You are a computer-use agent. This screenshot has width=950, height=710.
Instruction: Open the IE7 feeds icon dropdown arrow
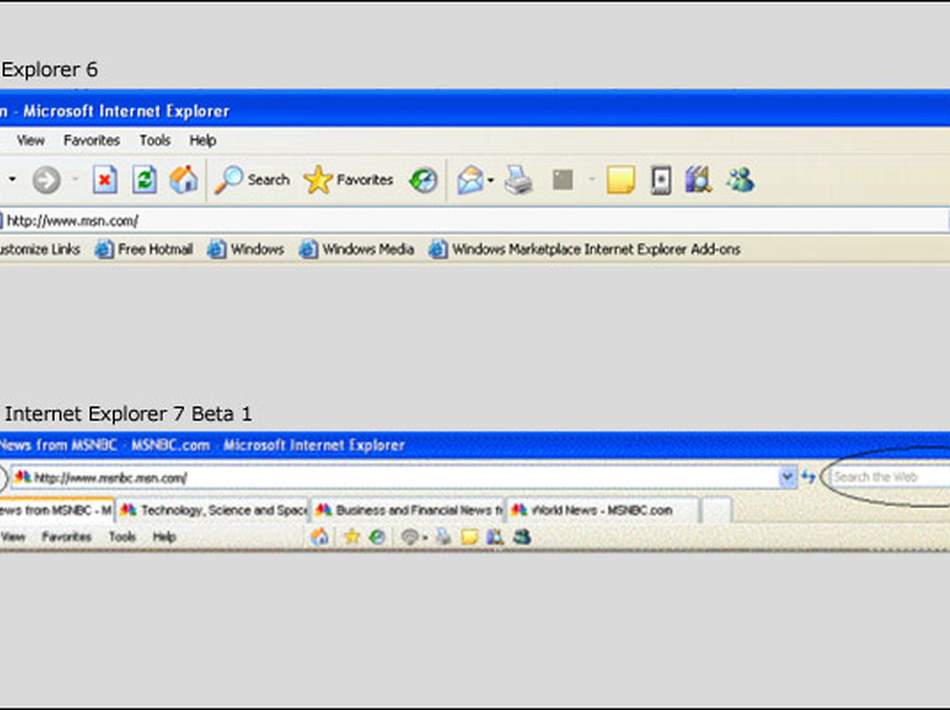pos(425,537)
